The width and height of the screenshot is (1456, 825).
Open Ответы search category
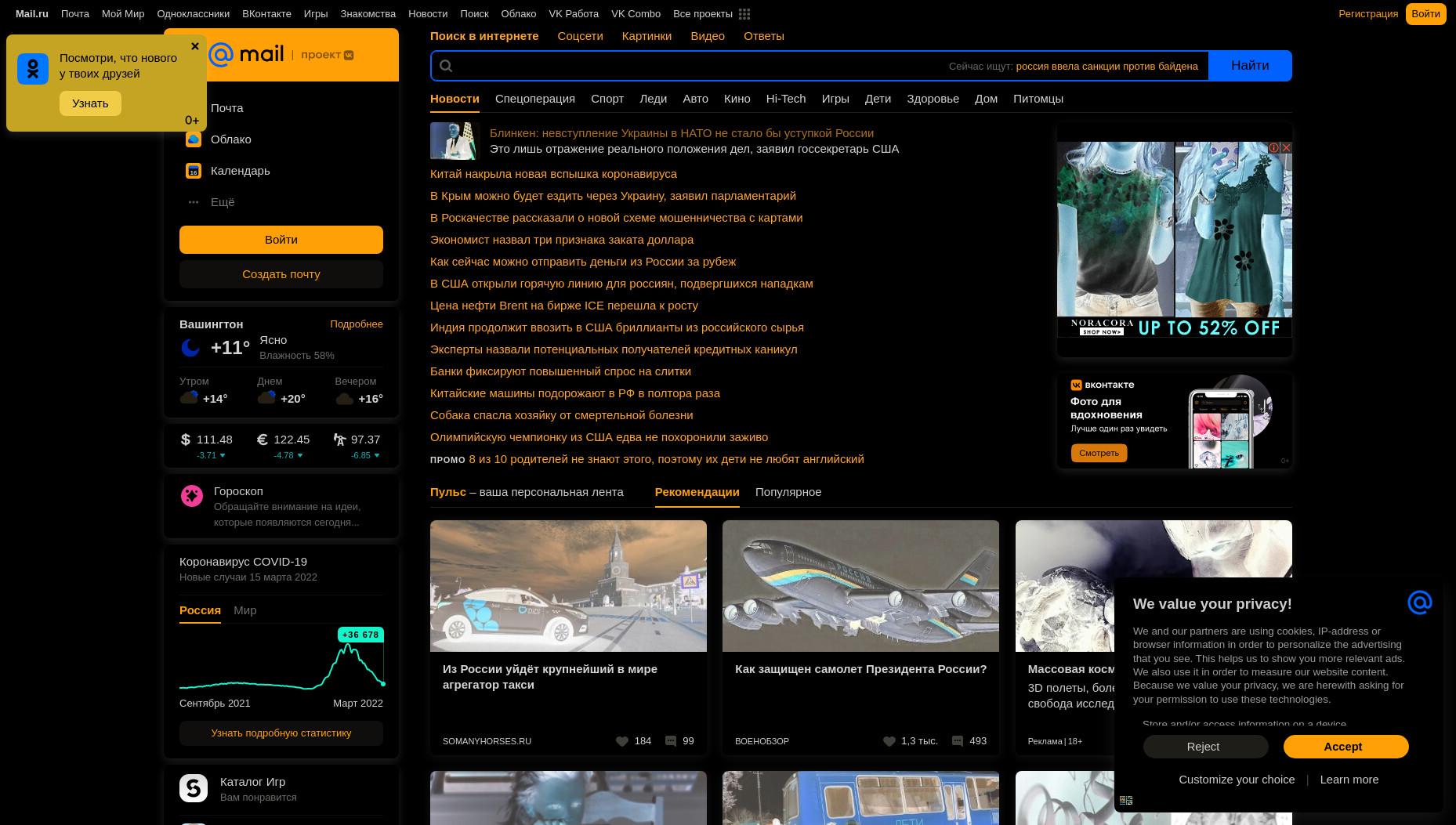point(764,36)
